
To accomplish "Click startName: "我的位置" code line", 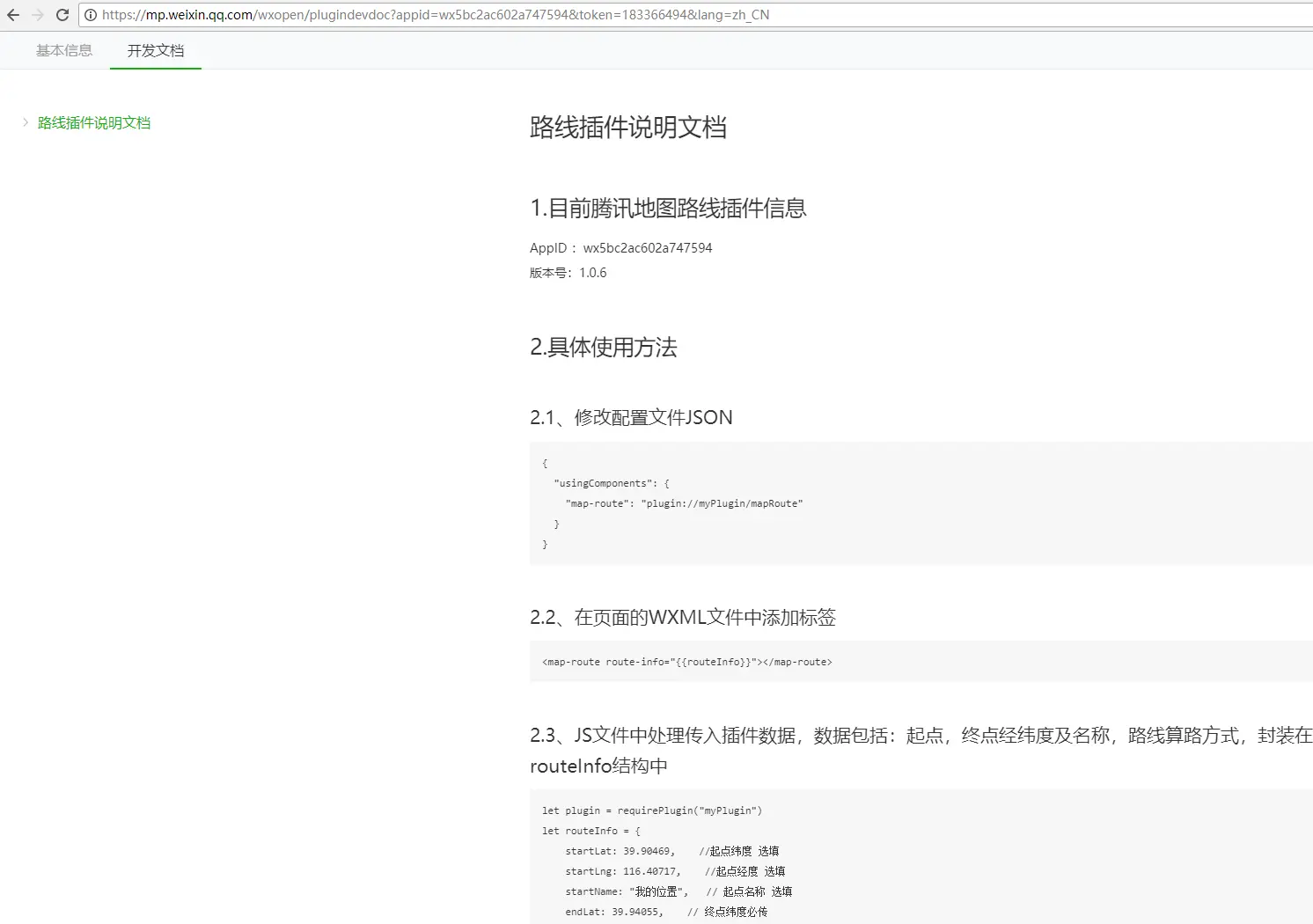I will tap(679, 891).
